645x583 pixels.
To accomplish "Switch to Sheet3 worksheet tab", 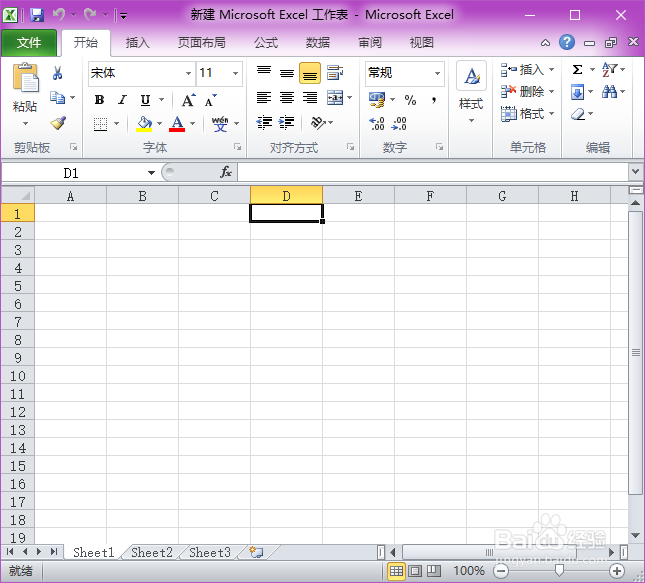I will coord(210,552).
